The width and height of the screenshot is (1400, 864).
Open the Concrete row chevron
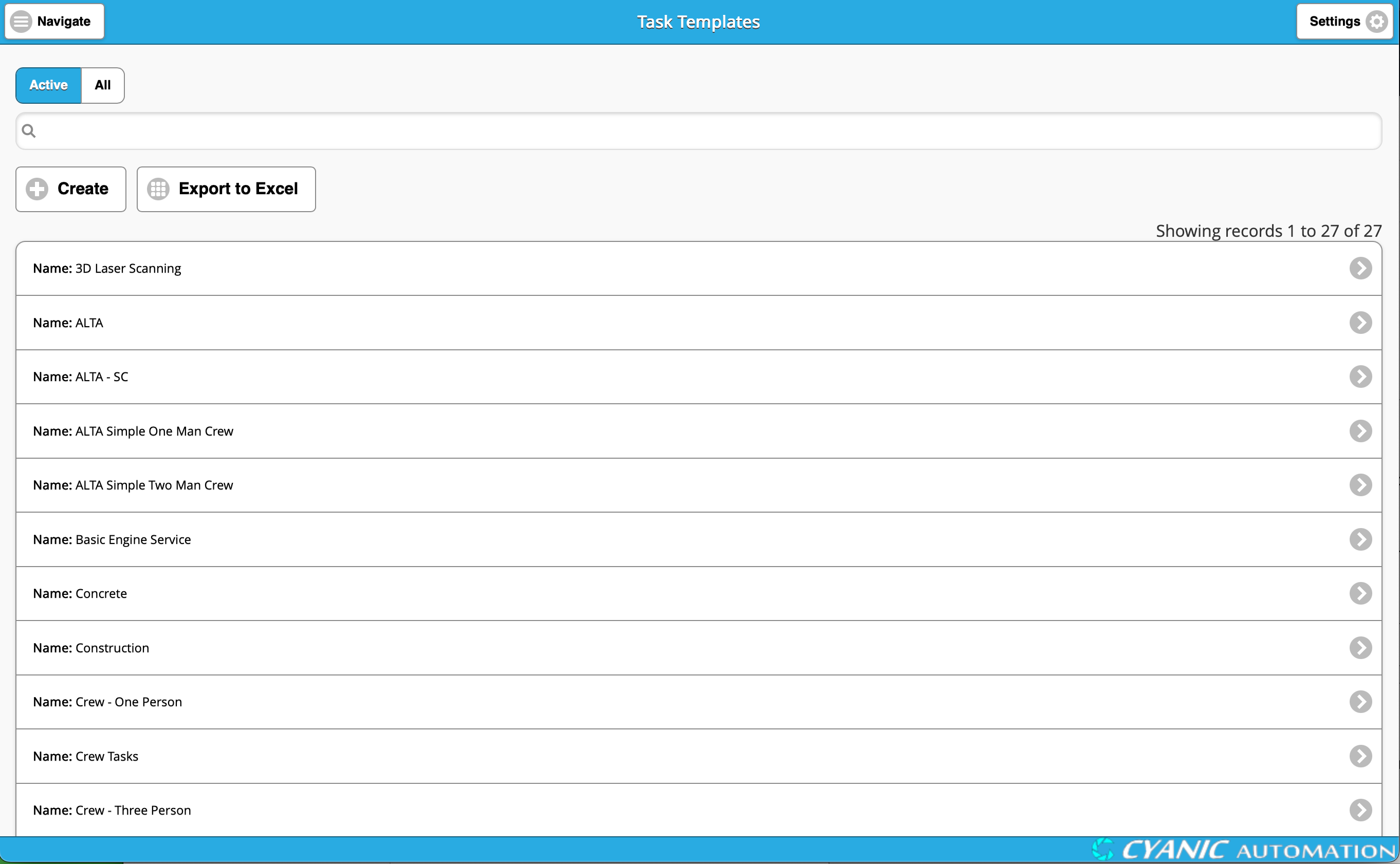(x=1360, y=593)
